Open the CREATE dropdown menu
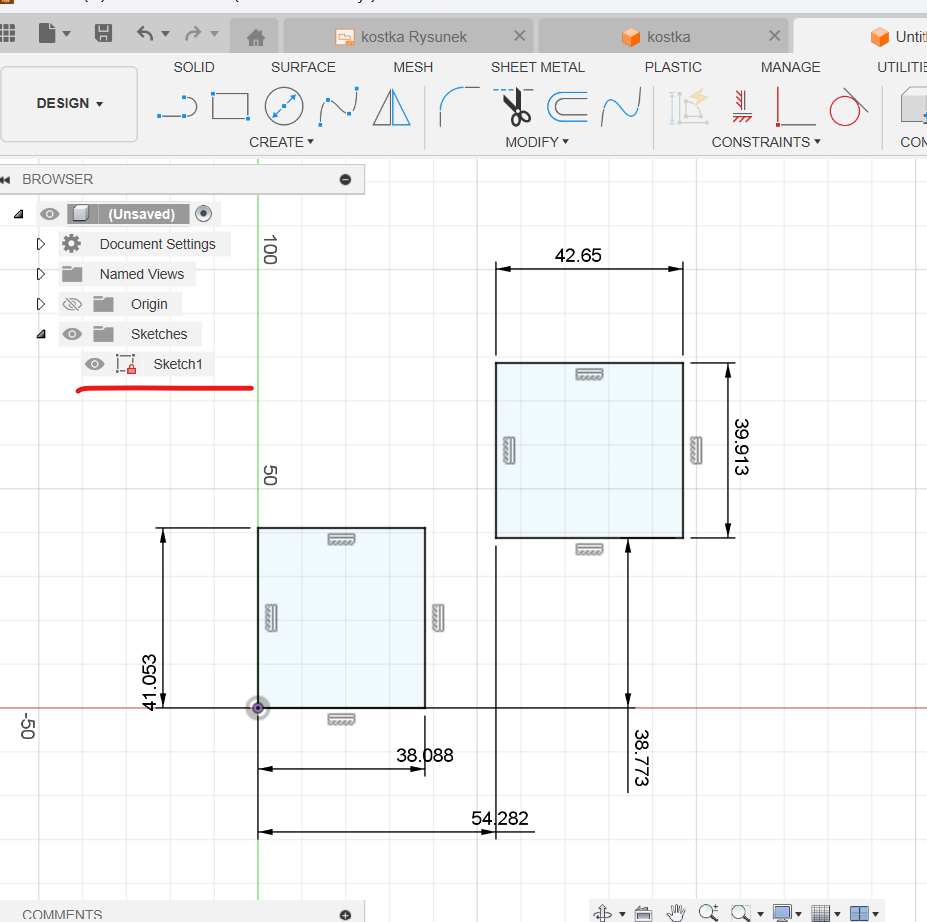 [x=281, y=142]
